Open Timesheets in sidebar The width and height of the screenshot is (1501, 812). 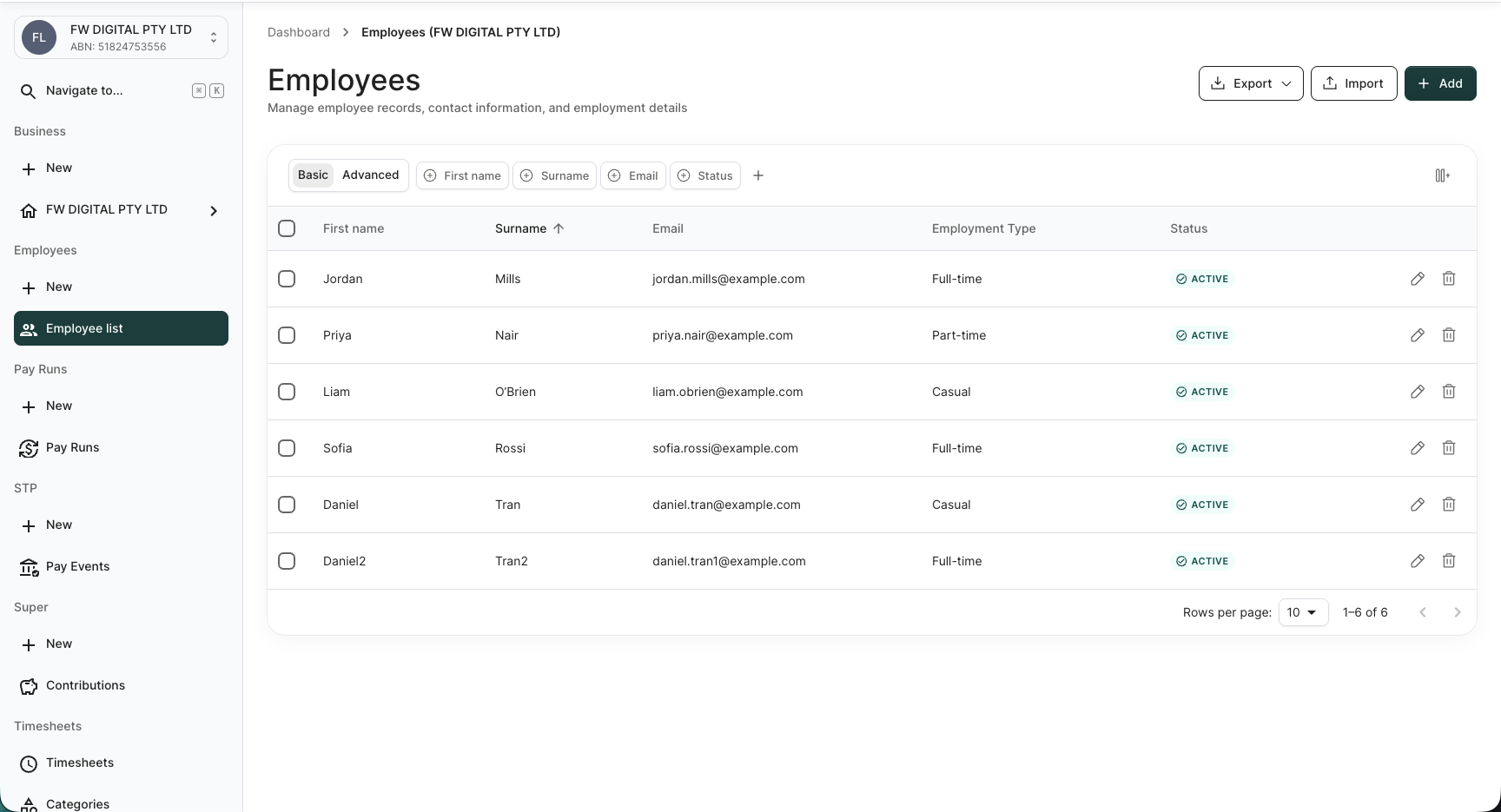(121, 762)
